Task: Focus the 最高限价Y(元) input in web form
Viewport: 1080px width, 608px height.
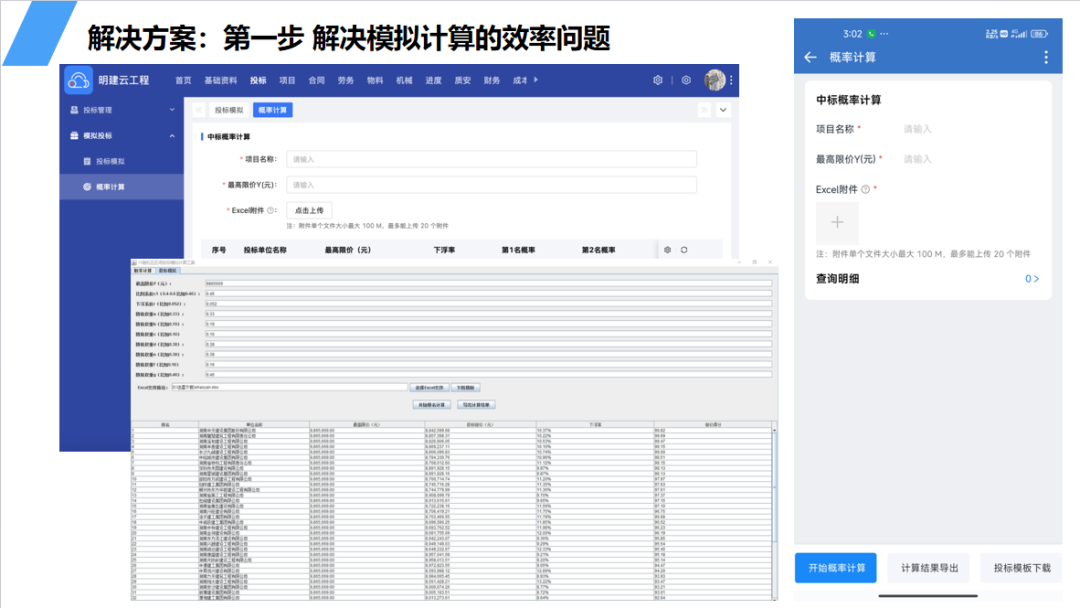Action: 491,185
